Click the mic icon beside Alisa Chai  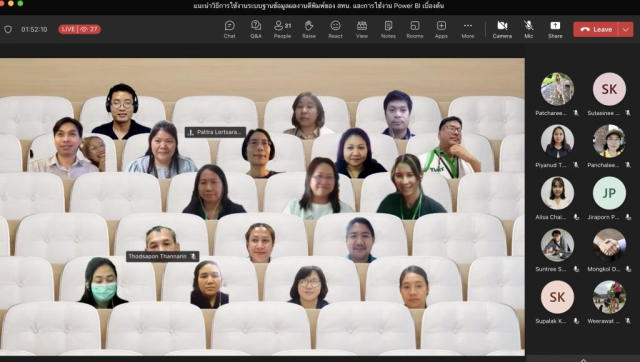click(x=576, y=217)
